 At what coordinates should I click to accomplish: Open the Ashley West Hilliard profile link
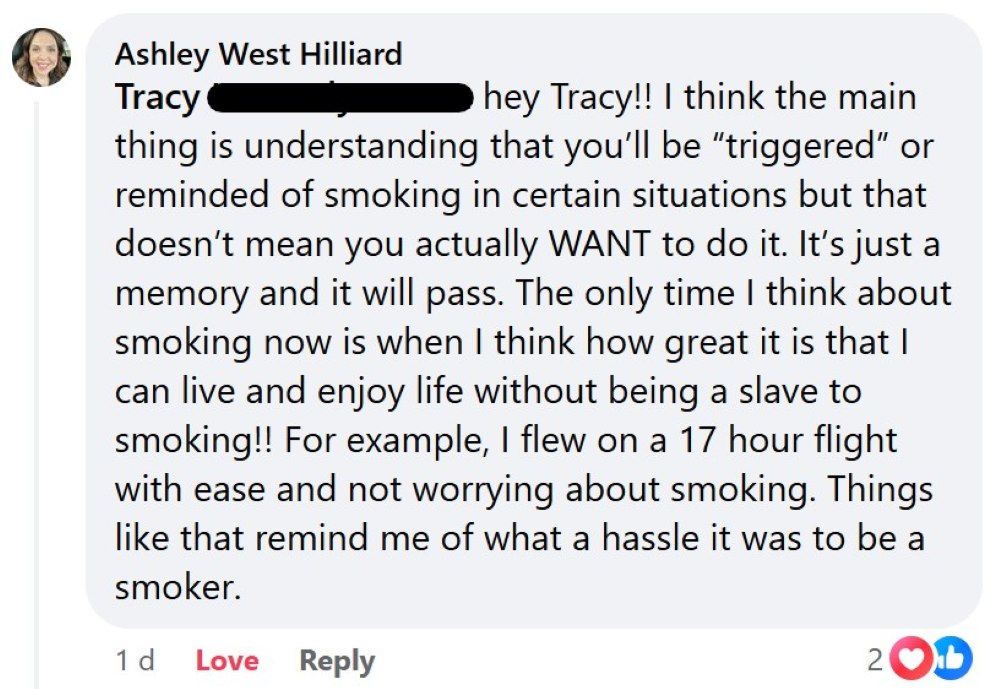pos(259,53)
